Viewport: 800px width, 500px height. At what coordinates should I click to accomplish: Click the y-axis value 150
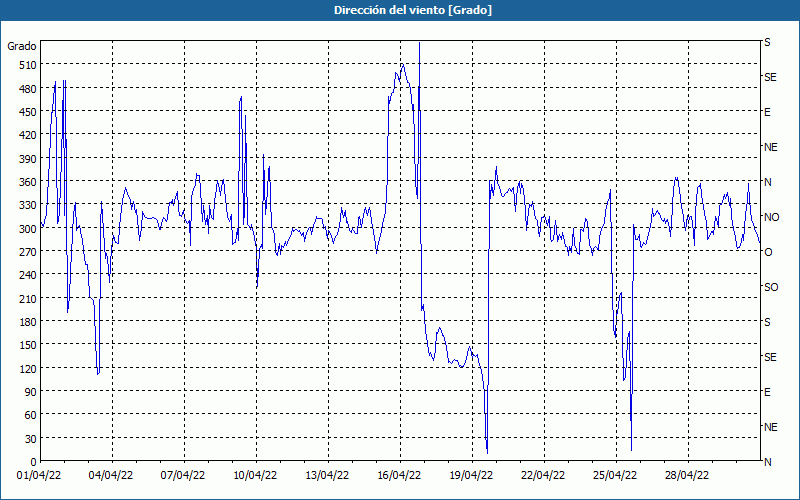click(x=28, y=345)
